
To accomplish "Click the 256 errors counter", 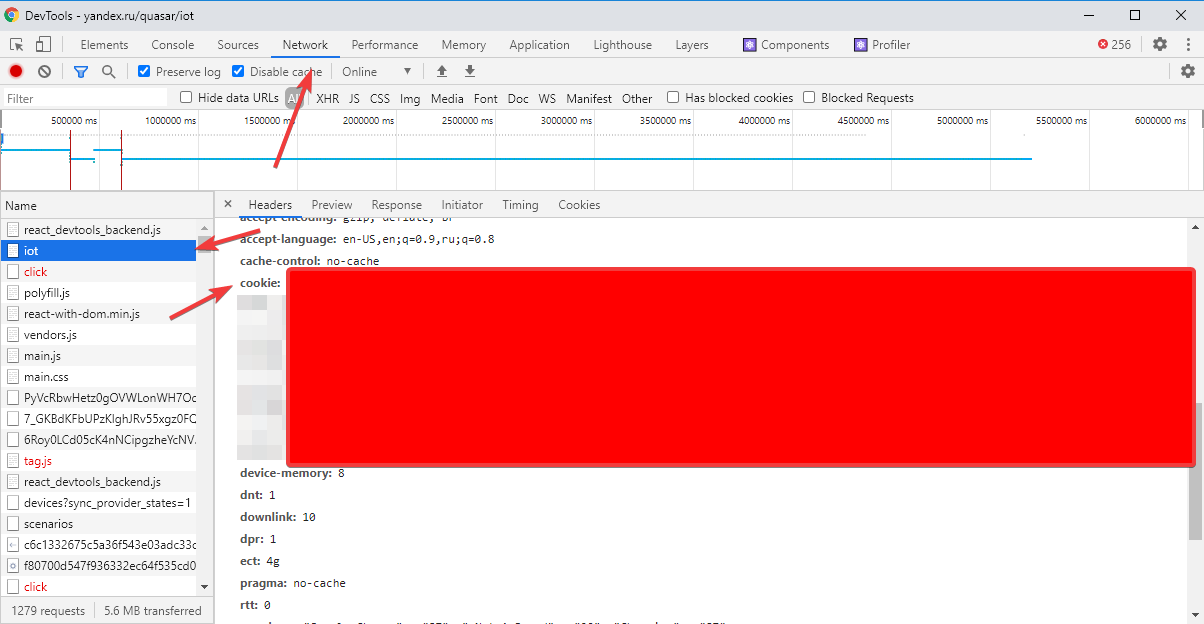I will 1114,45.
